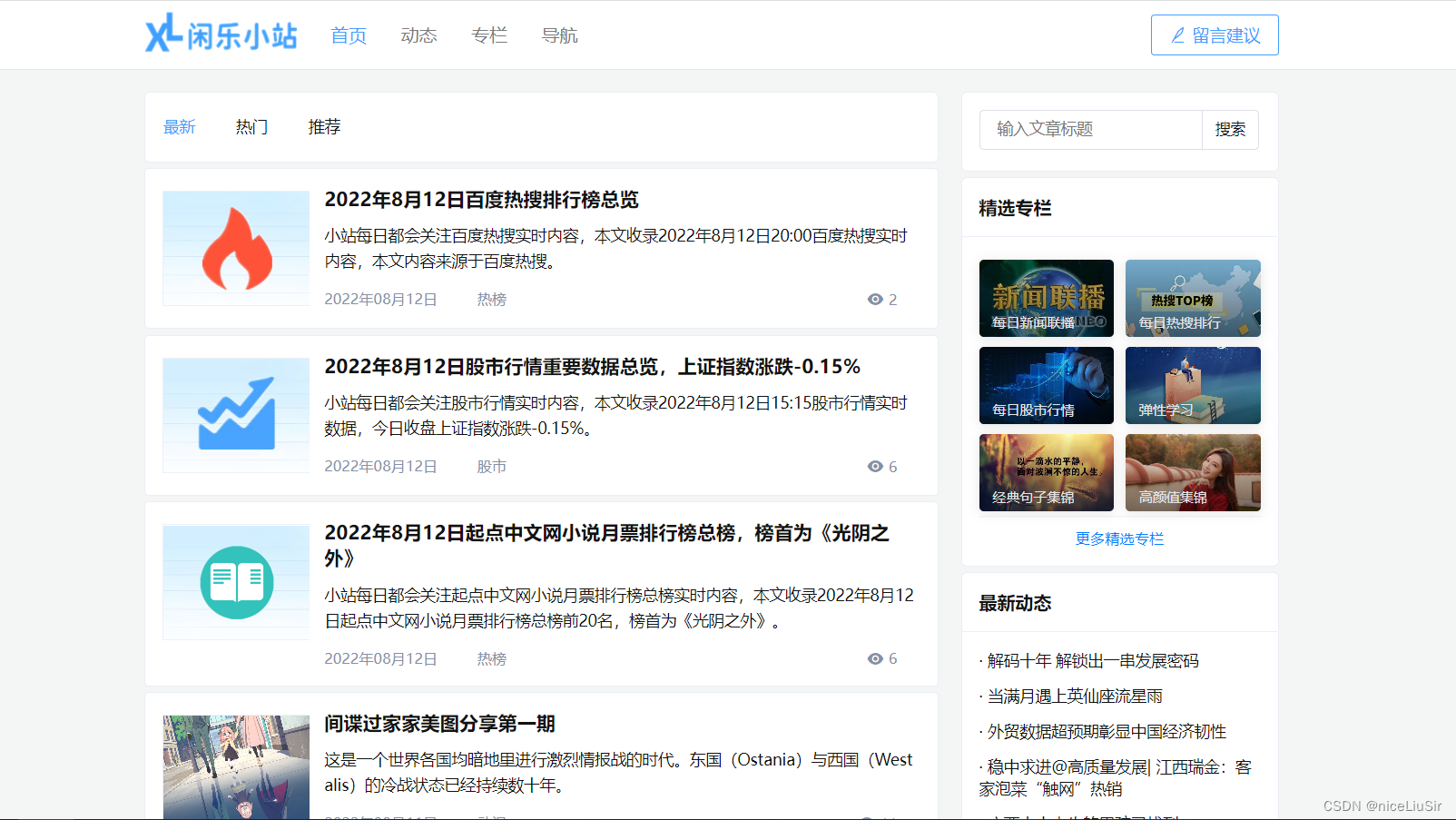Open the 专栏 navigation menu item
The height and width of the screenshot is (820, 1456).
coord(489,35)
